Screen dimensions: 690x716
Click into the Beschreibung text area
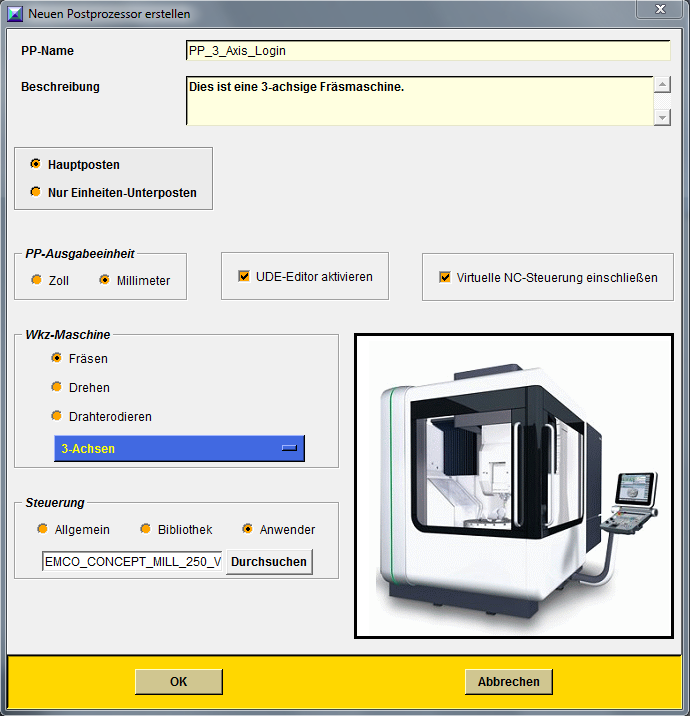420,100
